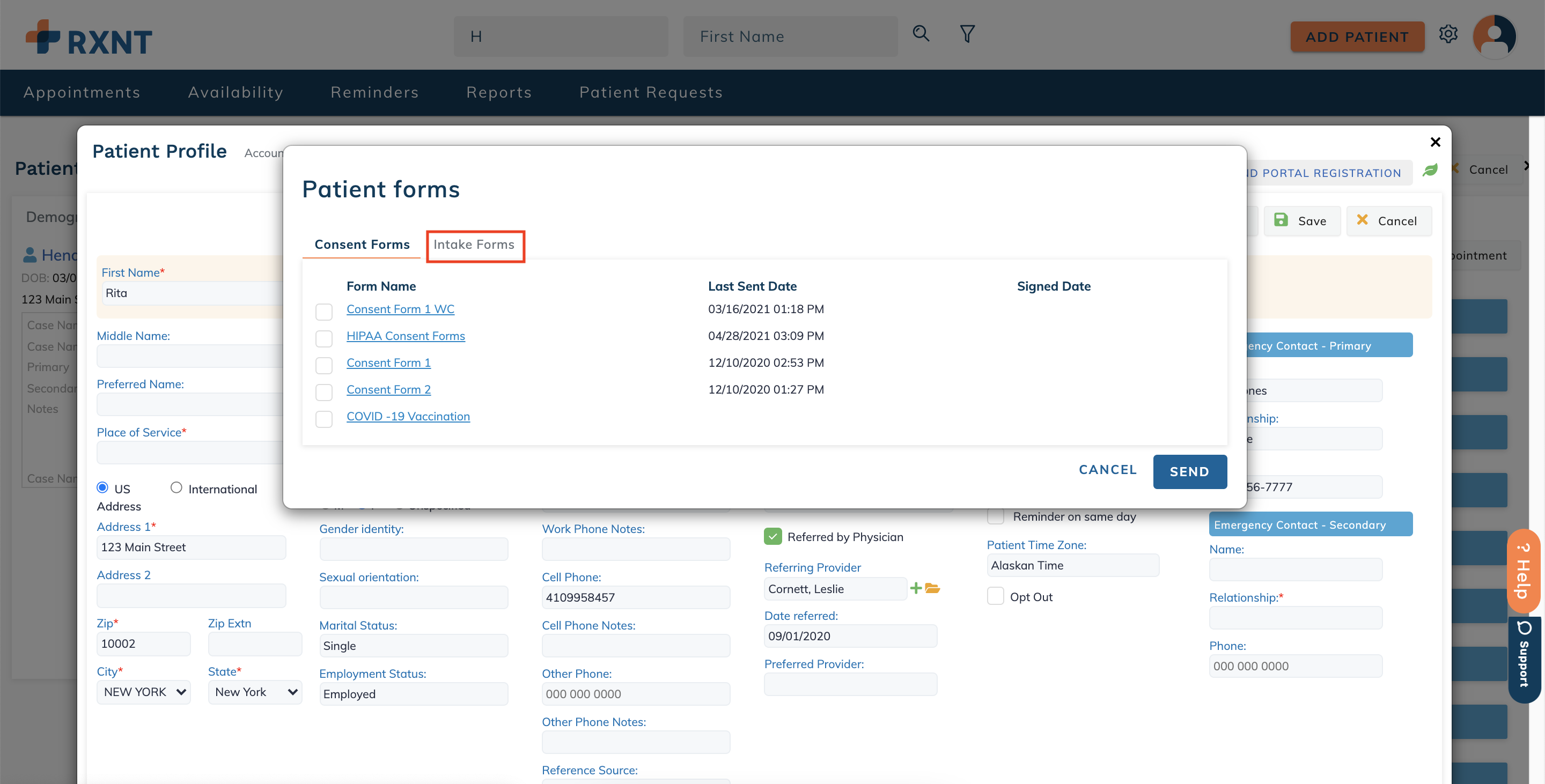Open the Reports menu item

tap(499, 92)
